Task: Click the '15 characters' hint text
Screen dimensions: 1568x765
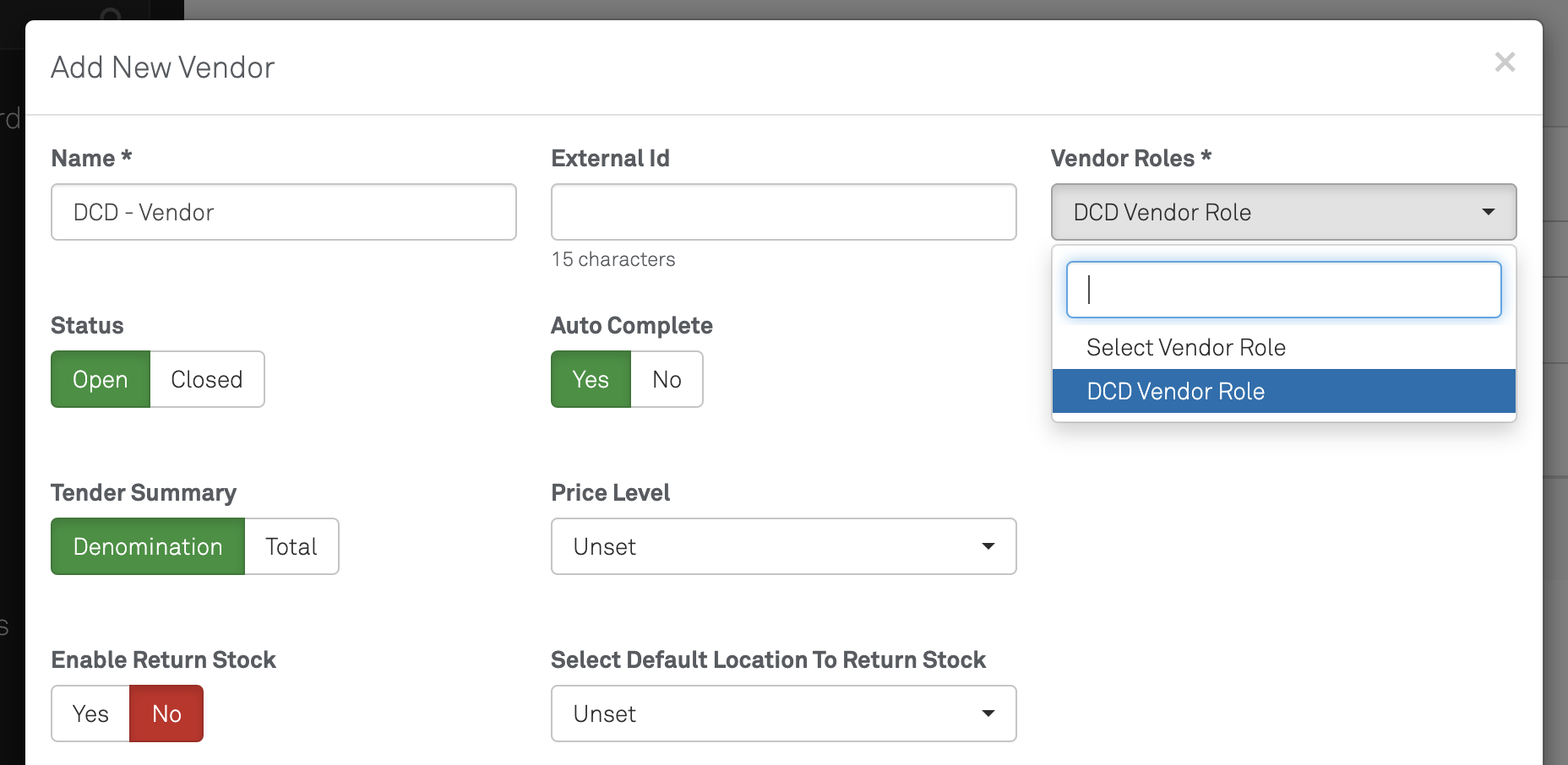Action: (x=613, y=259)
